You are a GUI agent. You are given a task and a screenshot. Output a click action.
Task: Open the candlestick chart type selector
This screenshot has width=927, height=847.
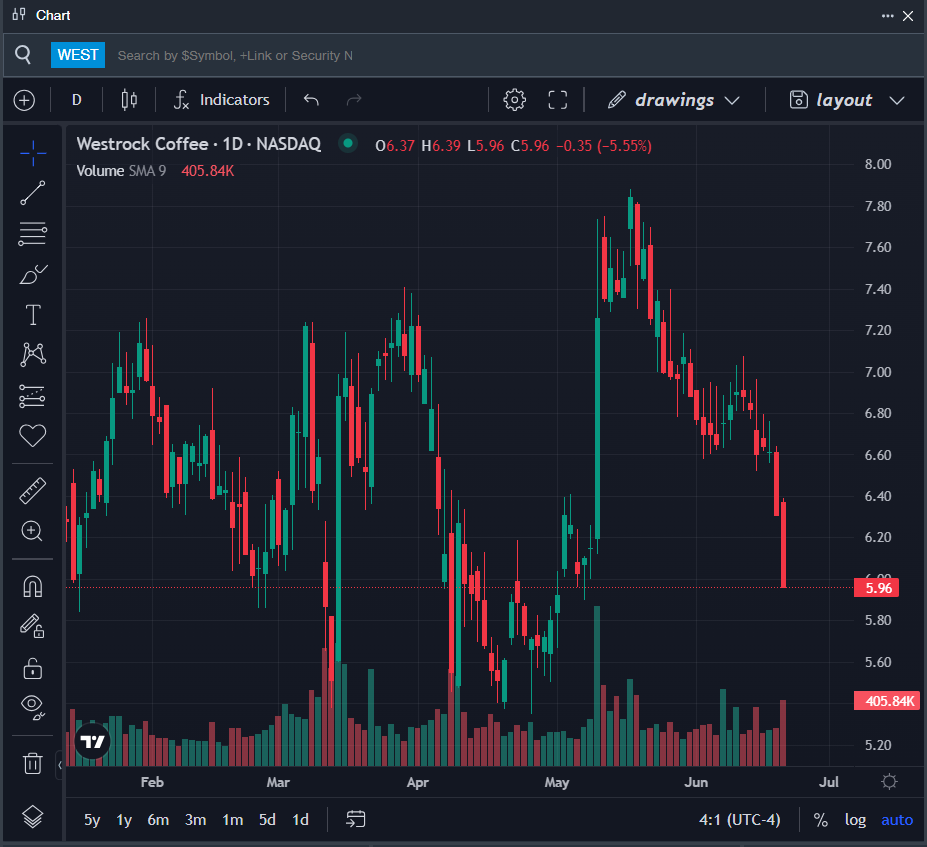point(128,100)
